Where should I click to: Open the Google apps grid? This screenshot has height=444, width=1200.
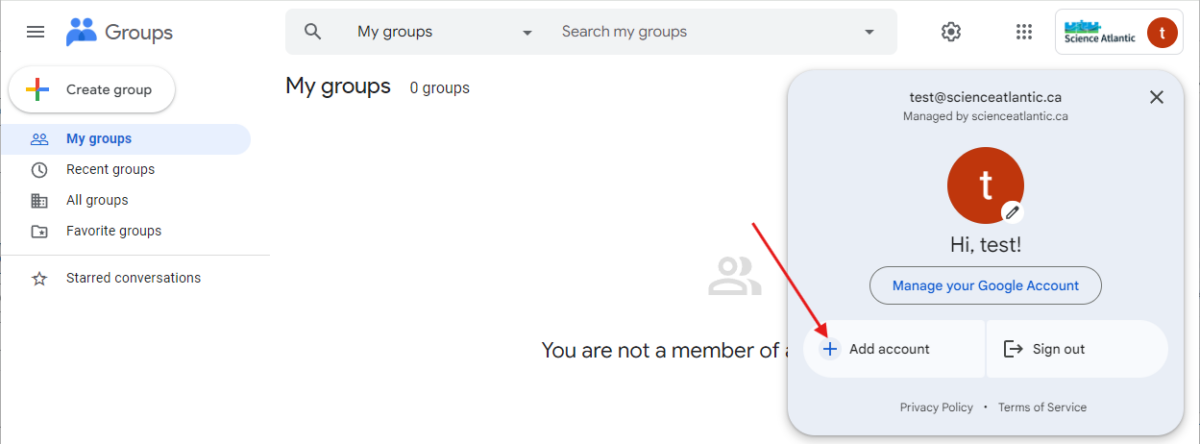click(x=1023, y=32)
